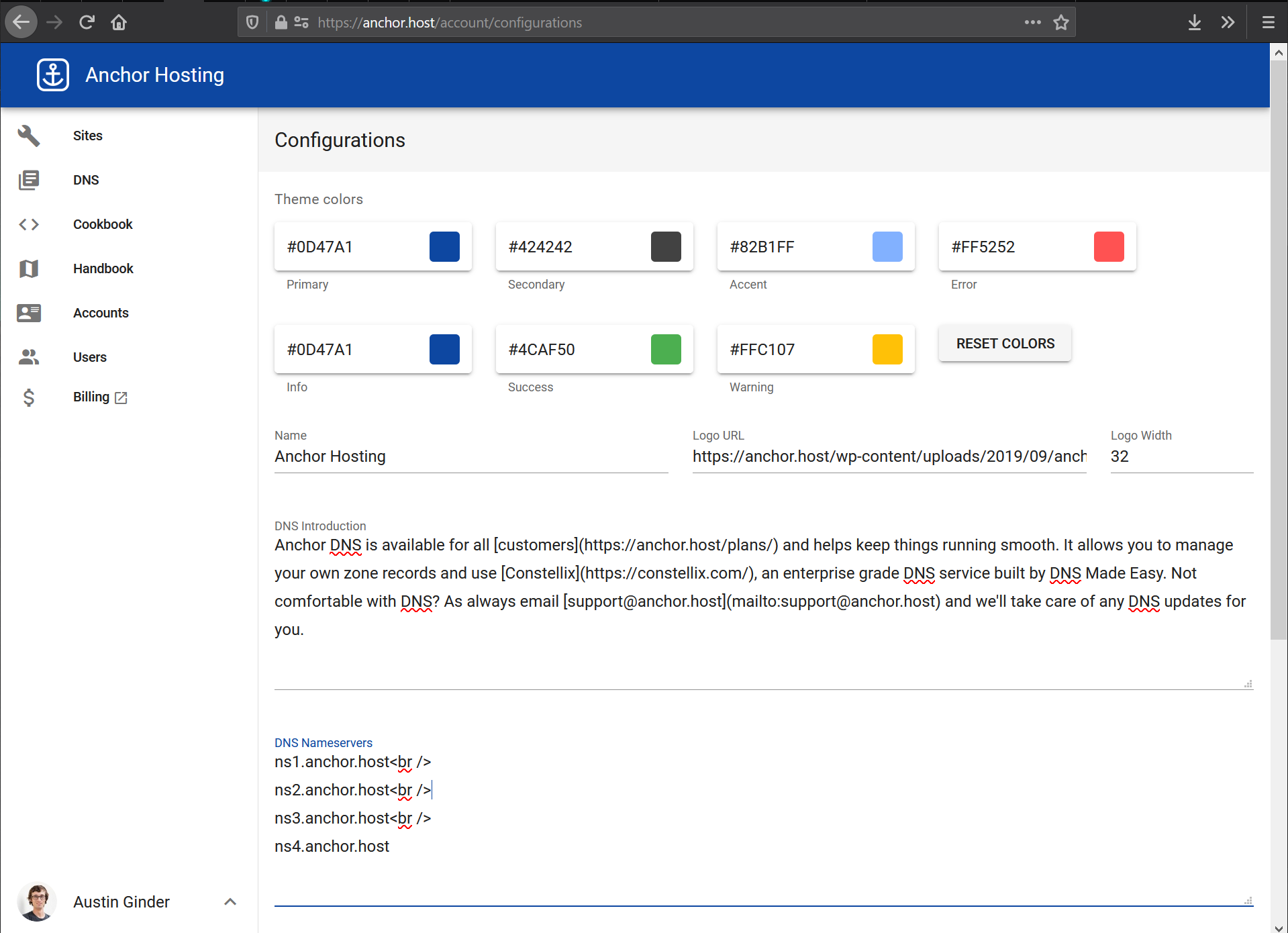Image resolution: width=1288 pixels, height=933 pixels.
Task: Open the site permissions icon in address bar
Action: 301,22
